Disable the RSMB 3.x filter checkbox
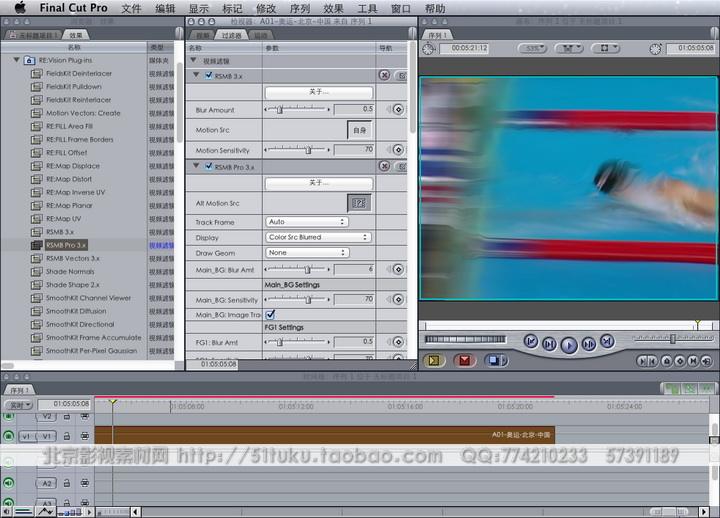The width and height of the screenshot is (720, 518). click(208, 75)
